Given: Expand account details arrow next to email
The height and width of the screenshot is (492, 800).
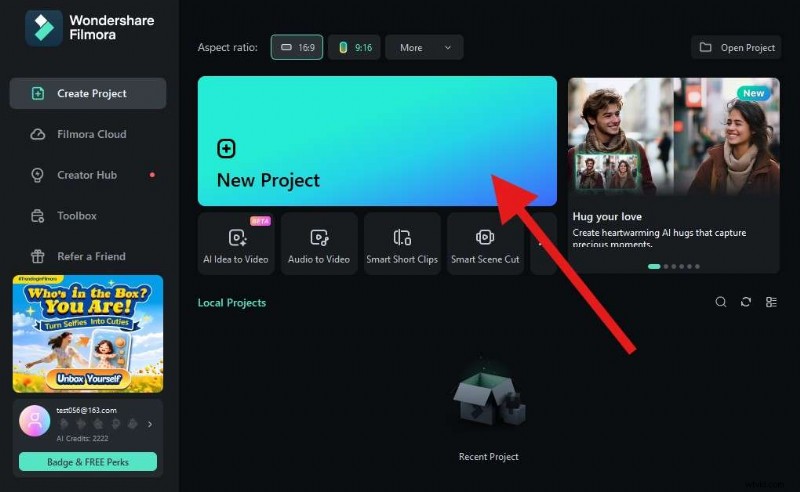Looking at the screenshot, I should pos(150,424).
